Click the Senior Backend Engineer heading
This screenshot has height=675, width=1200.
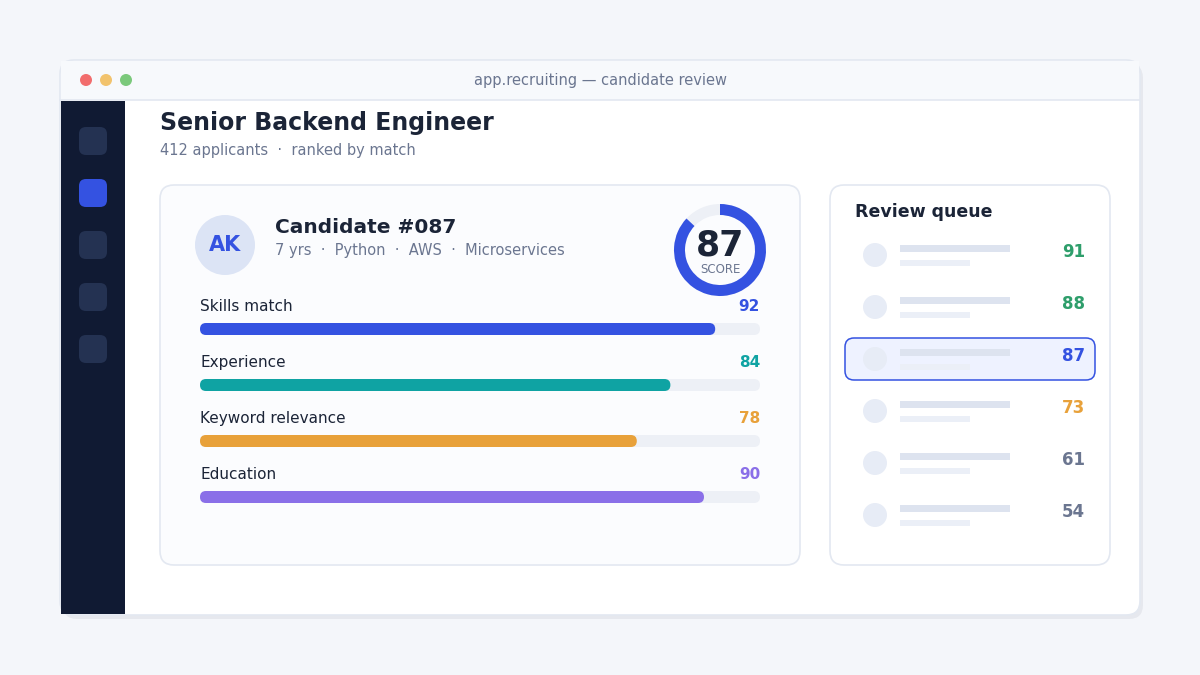[x=327, y=123]
